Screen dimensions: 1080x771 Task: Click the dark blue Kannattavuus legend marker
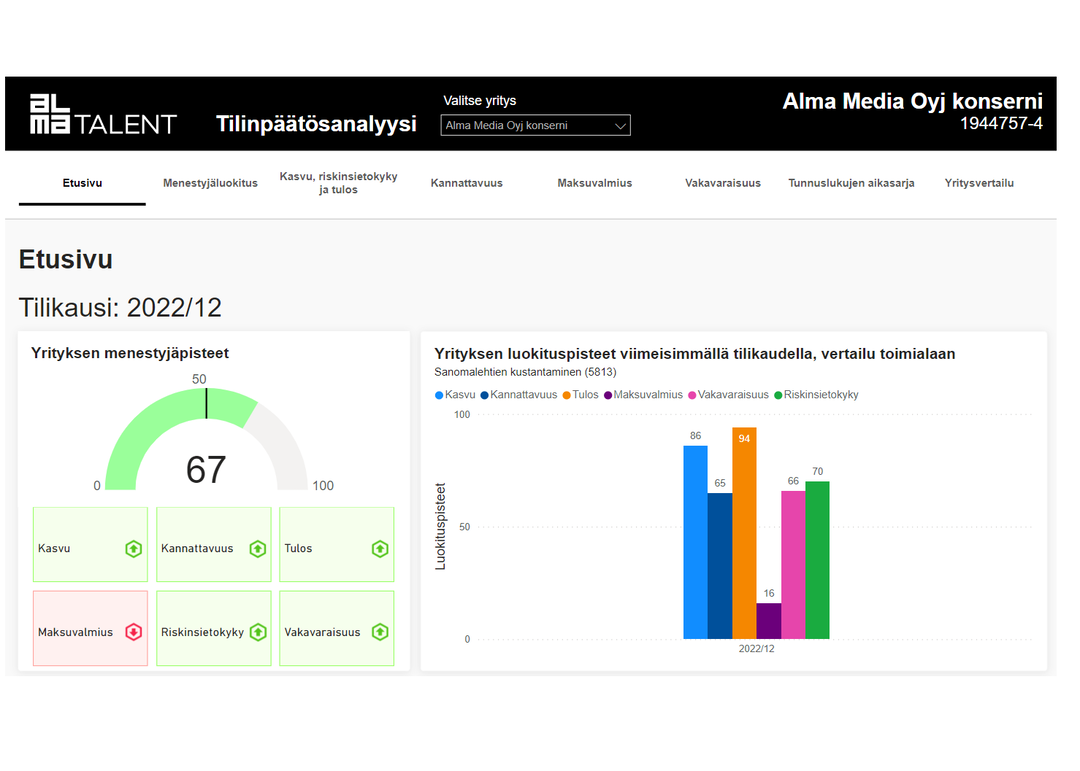tap(484, 395)
